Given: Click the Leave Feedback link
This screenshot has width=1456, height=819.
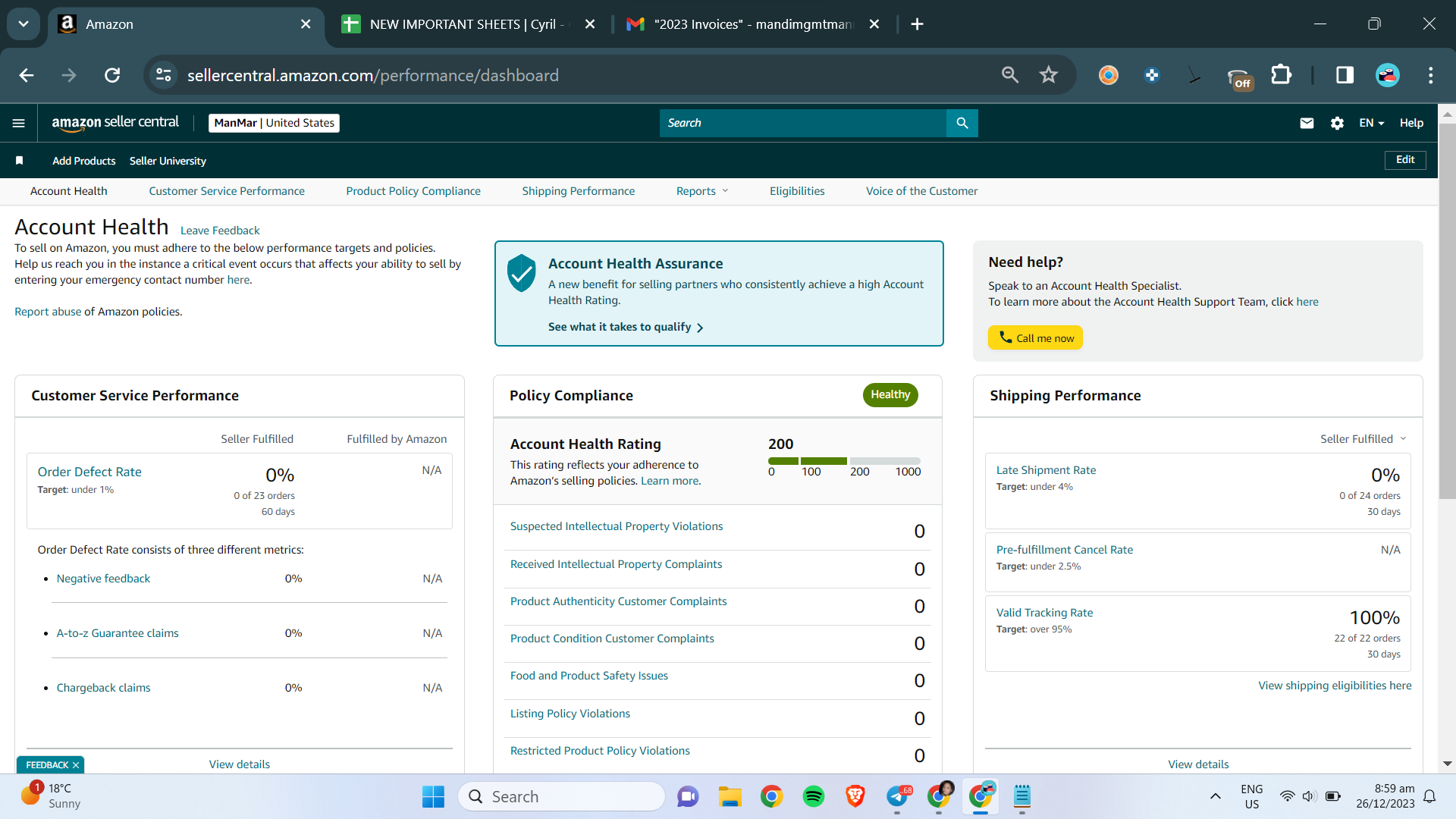Looking at the screenshot, I should pyautogui.click(x=220, y=231).
